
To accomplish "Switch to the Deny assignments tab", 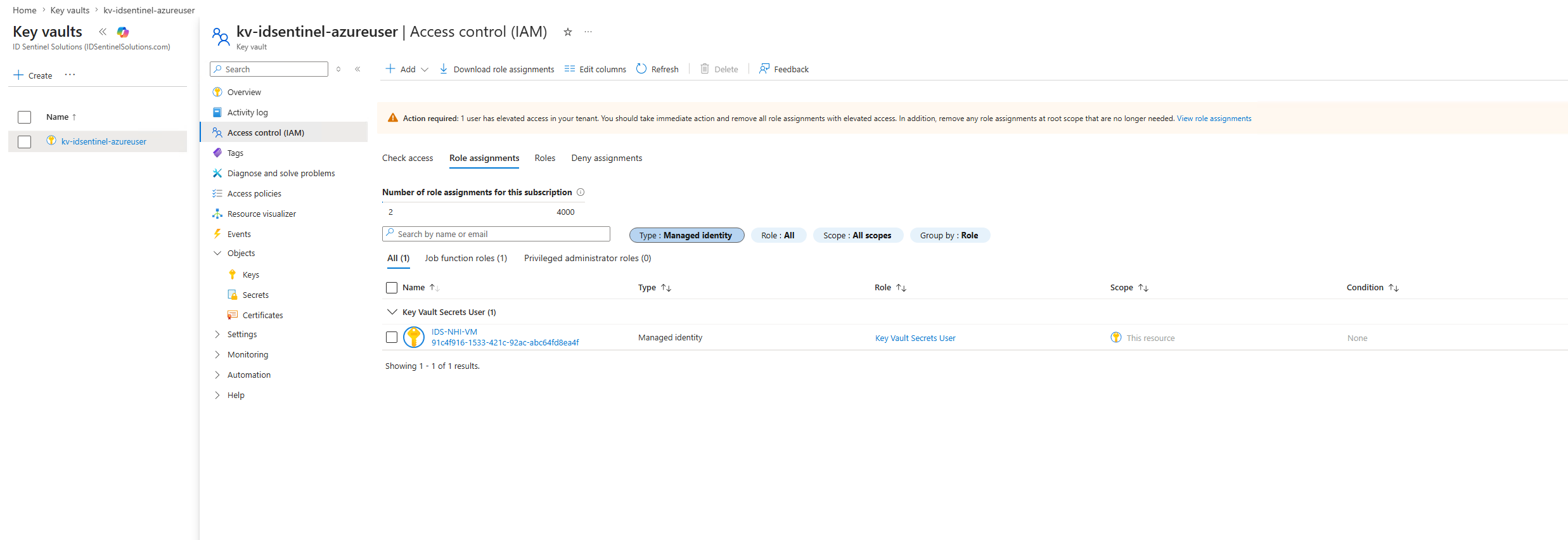I will [607, 158].
